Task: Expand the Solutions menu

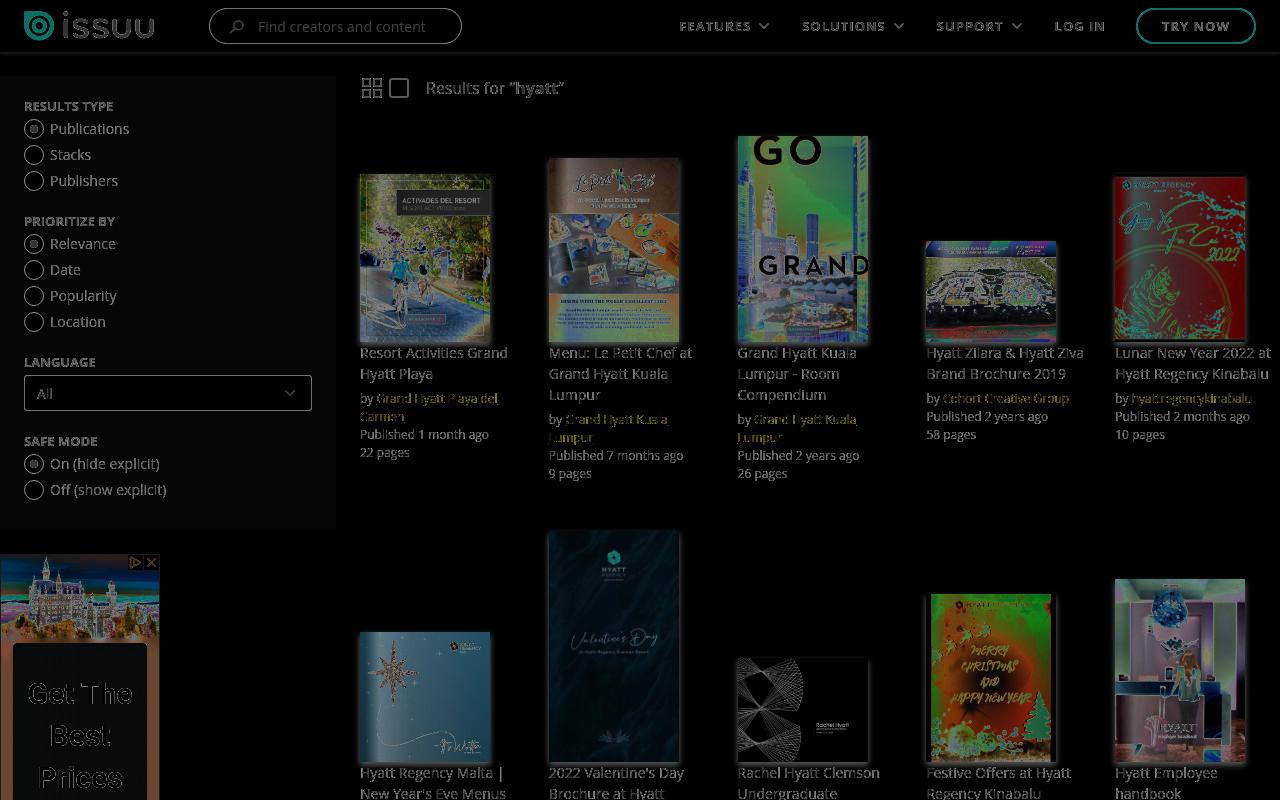Action: tap(853, 26)
